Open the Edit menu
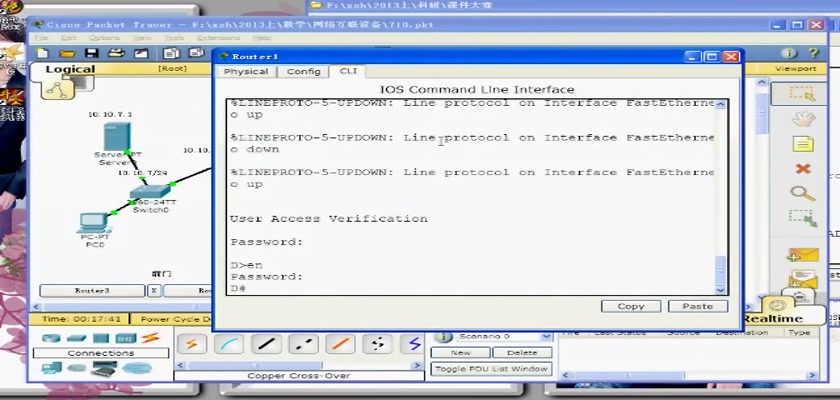The width and height of the screenshot is (840, 400). (x=69, y=38)
